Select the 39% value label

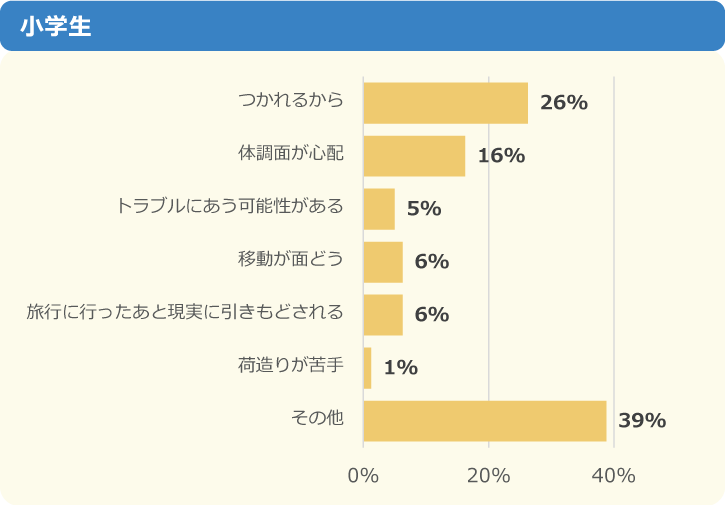(x=642, y=421)
